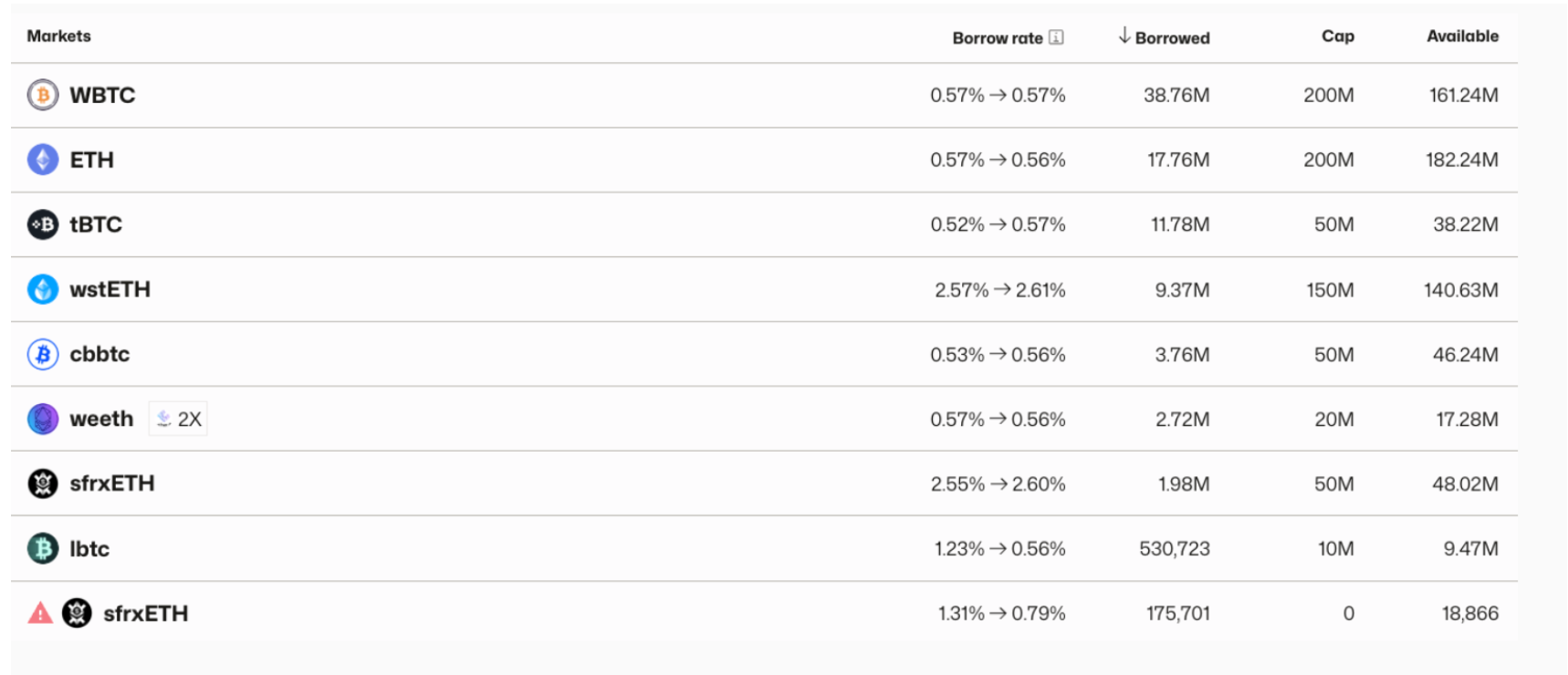The width and height of the screenshot is (1568, 675).
Task: Click the ETH diamond icon
Action: [43, 160]
